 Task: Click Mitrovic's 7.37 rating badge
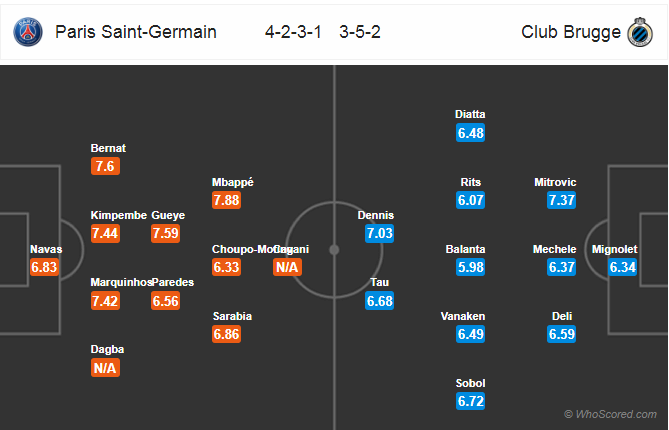[x=561, y=200]
